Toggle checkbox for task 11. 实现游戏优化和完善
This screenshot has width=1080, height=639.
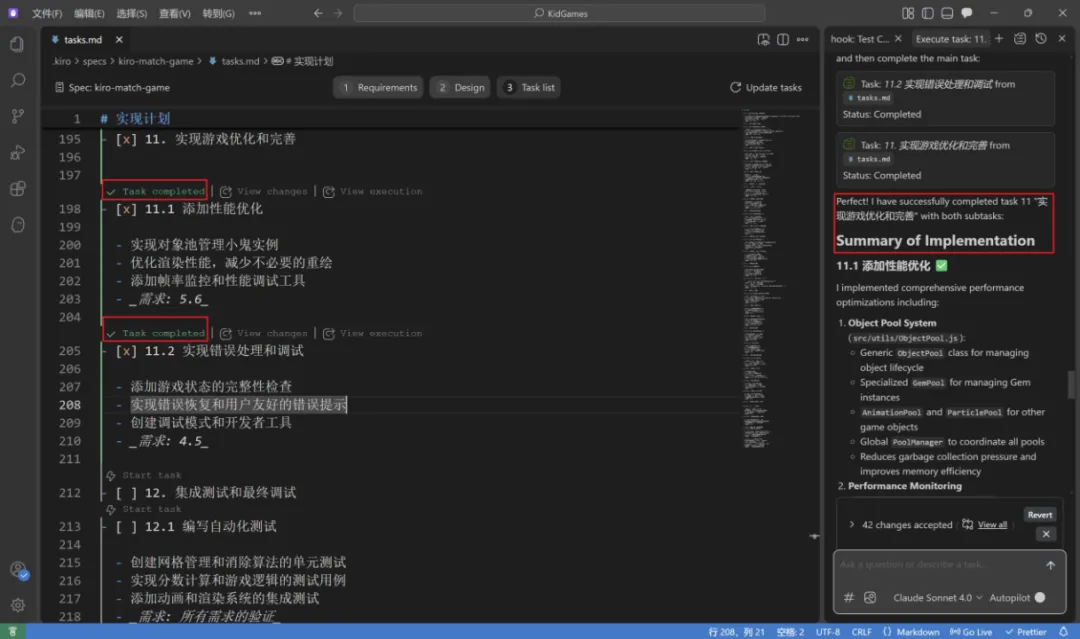pyautogui.click(x=126, y=139)
